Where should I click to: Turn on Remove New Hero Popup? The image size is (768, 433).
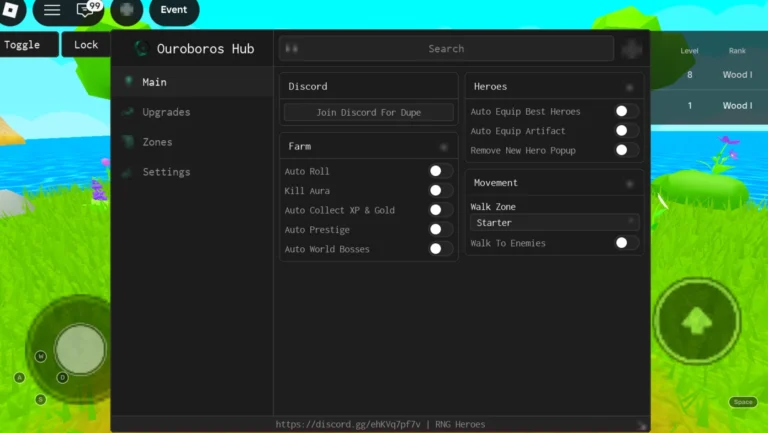tap(626, 150)
